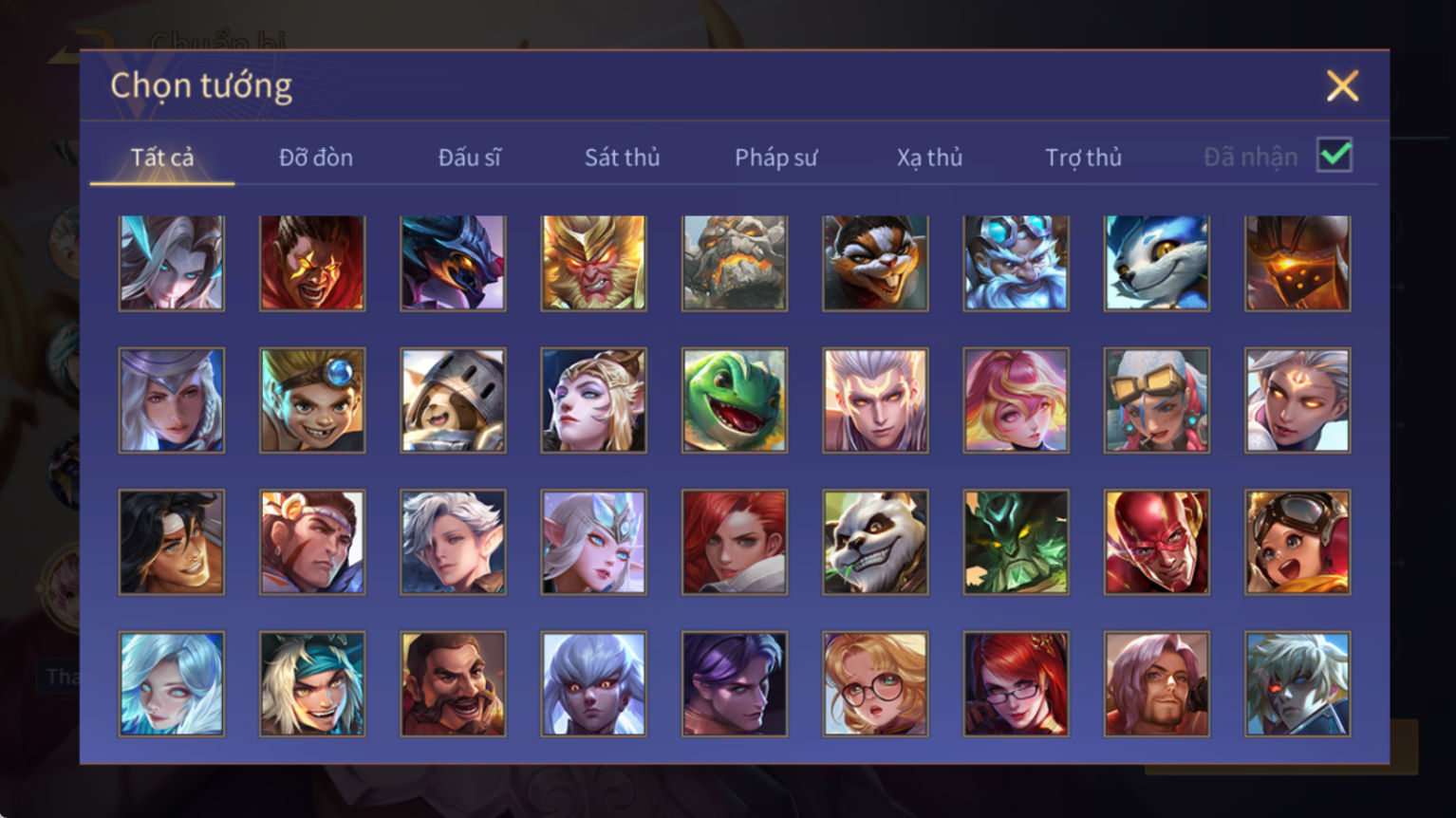Pick the red Flash-masked hero

point(1156,542)
